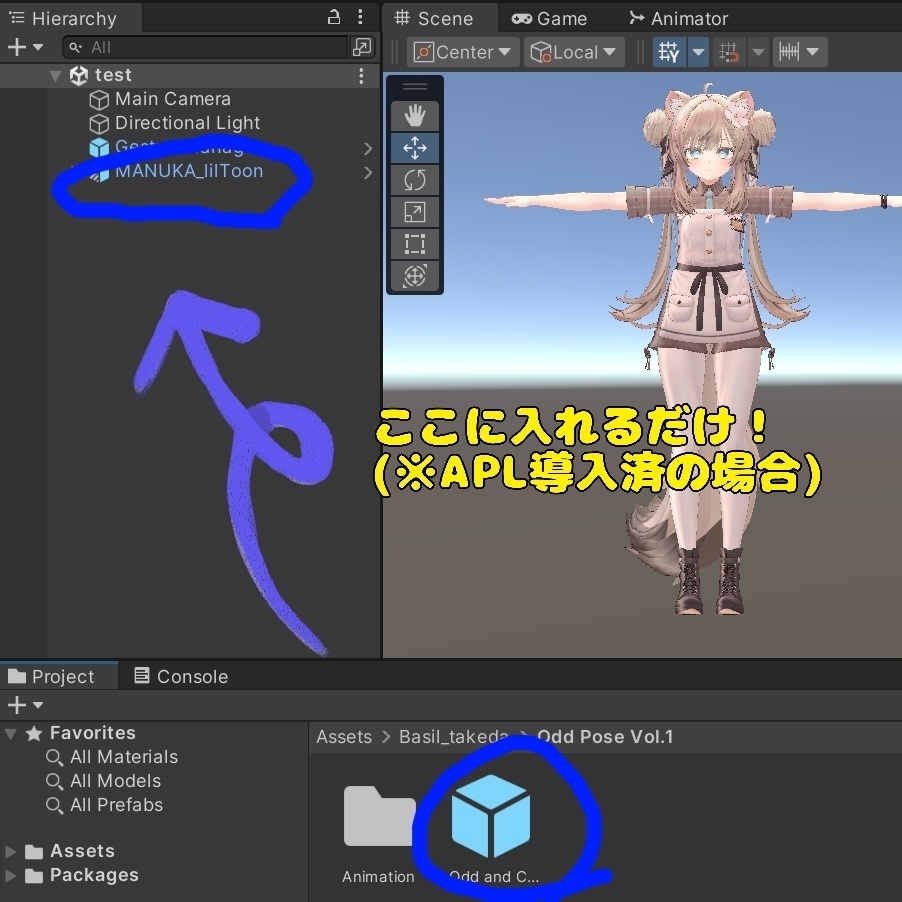Pick the Rect tool
This screenshot has width=902, height=902.
(x=414, y=243)
